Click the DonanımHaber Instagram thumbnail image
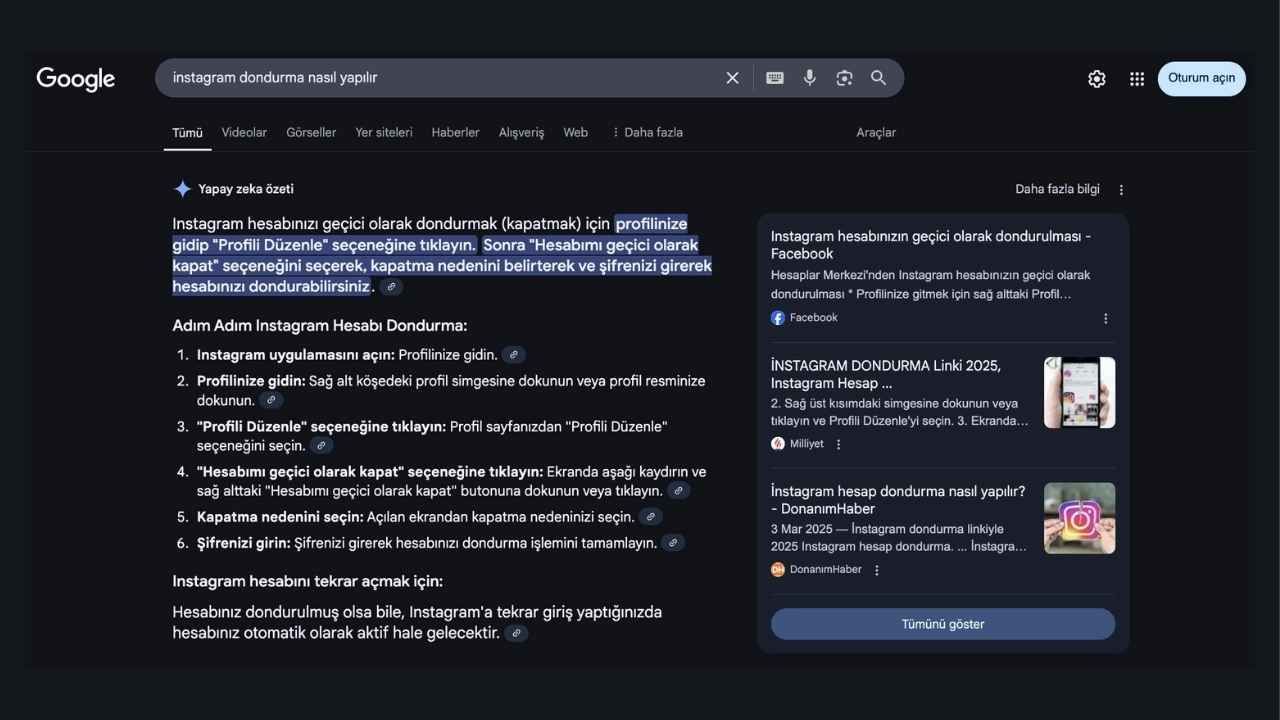 [1079, 518]
